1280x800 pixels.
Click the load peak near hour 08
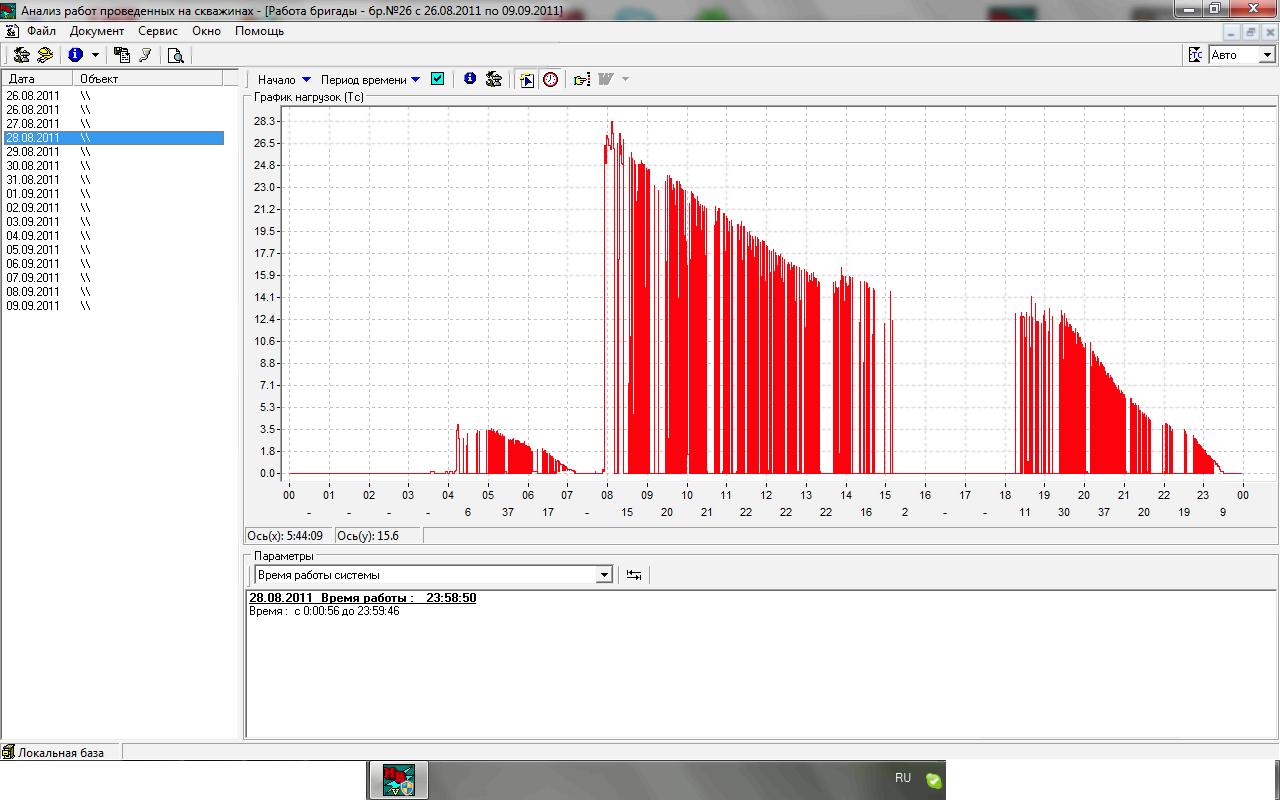click(x=611, y=123)
